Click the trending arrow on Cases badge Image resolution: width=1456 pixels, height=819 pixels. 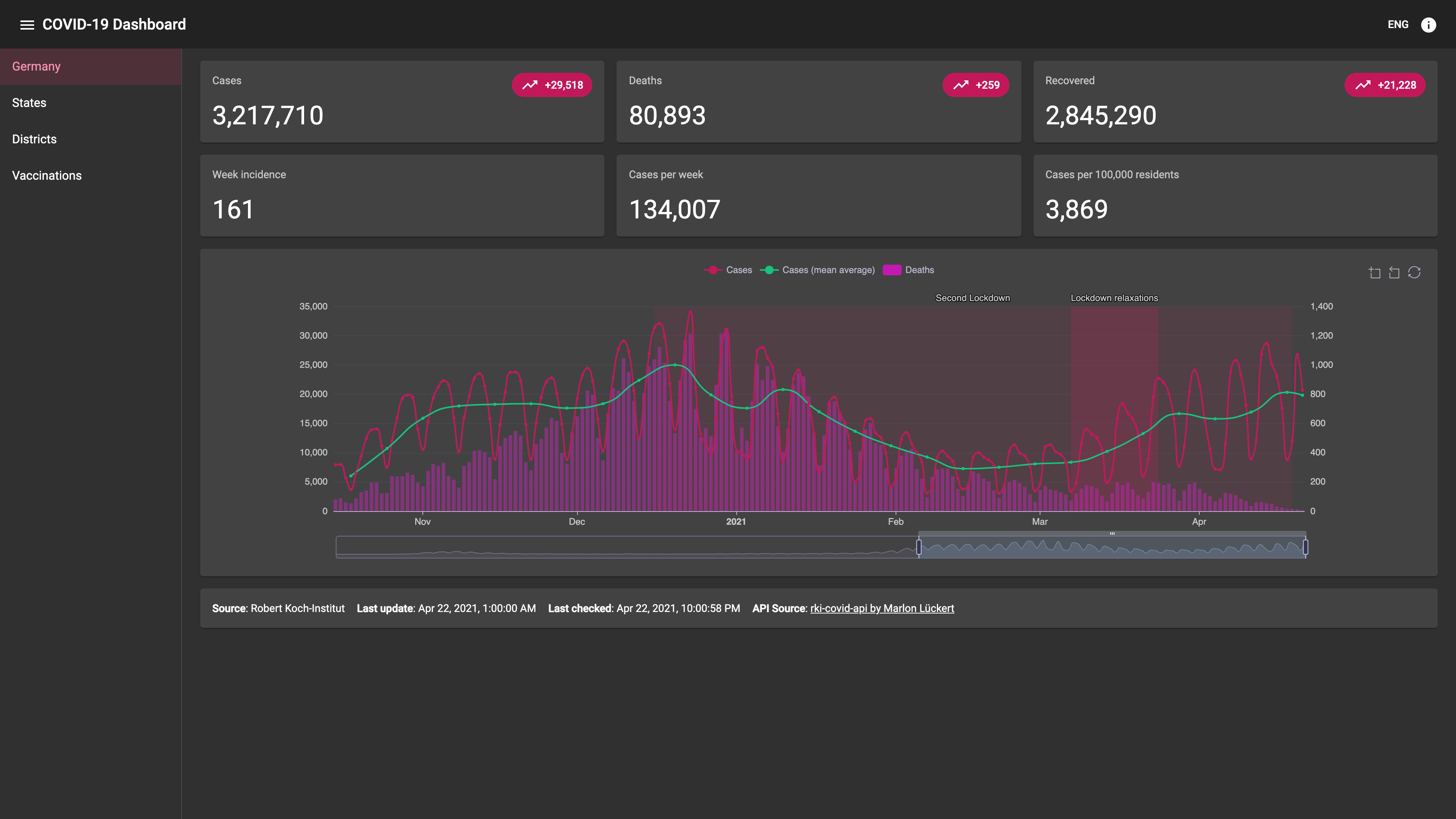click(530, 85)
